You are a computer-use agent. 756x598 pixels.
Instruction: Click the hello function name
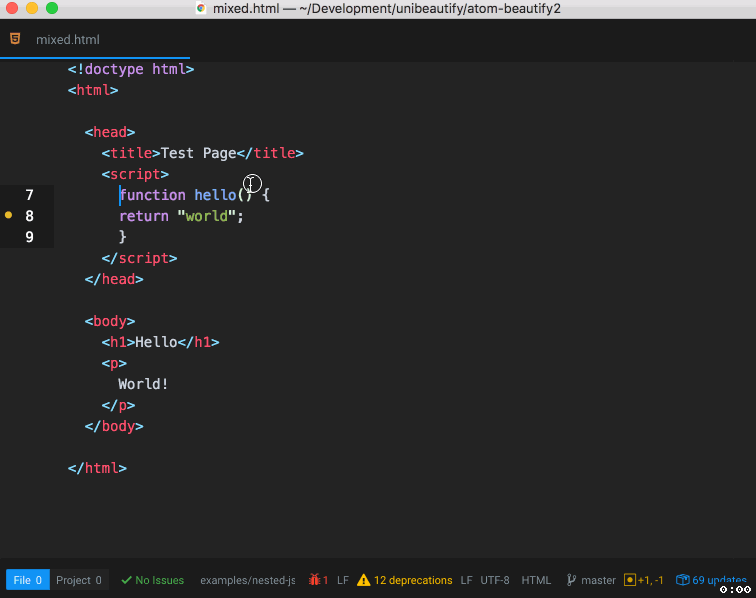[215, 195]
